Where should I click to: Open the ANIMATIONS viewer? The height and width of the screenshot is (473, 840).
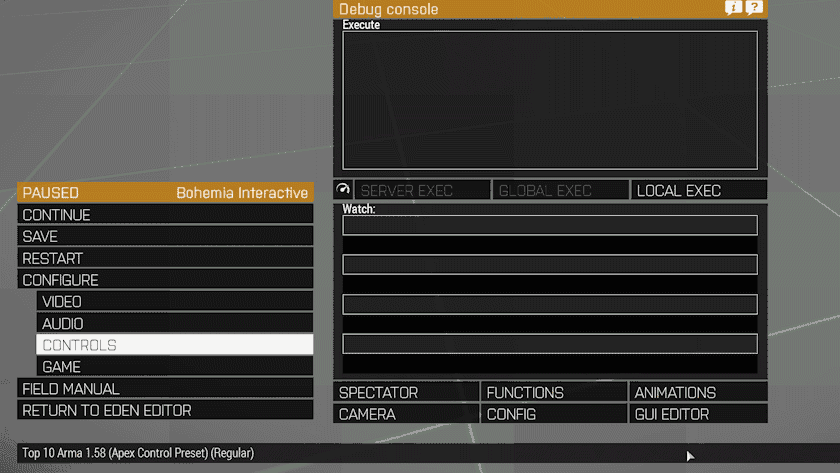[x=698, y=392]
